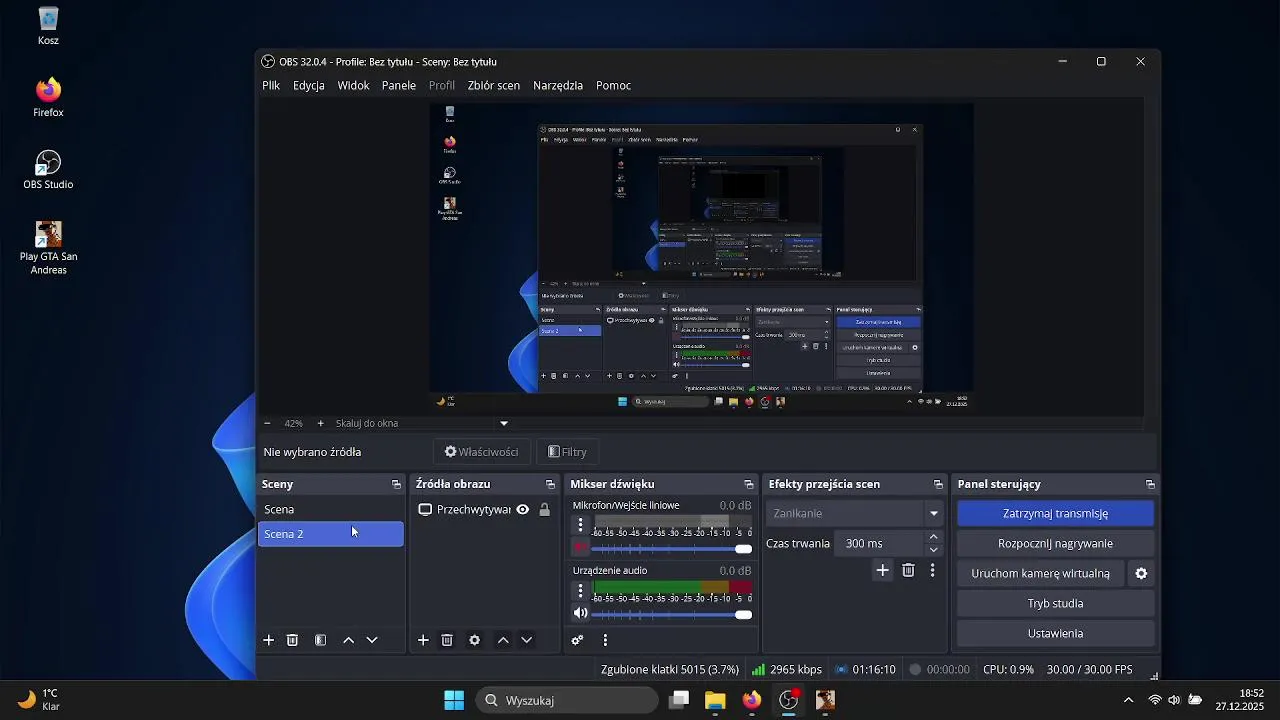
Task: Adjust Urządzenie audio volume slider
Action: [x=671, y=615]
